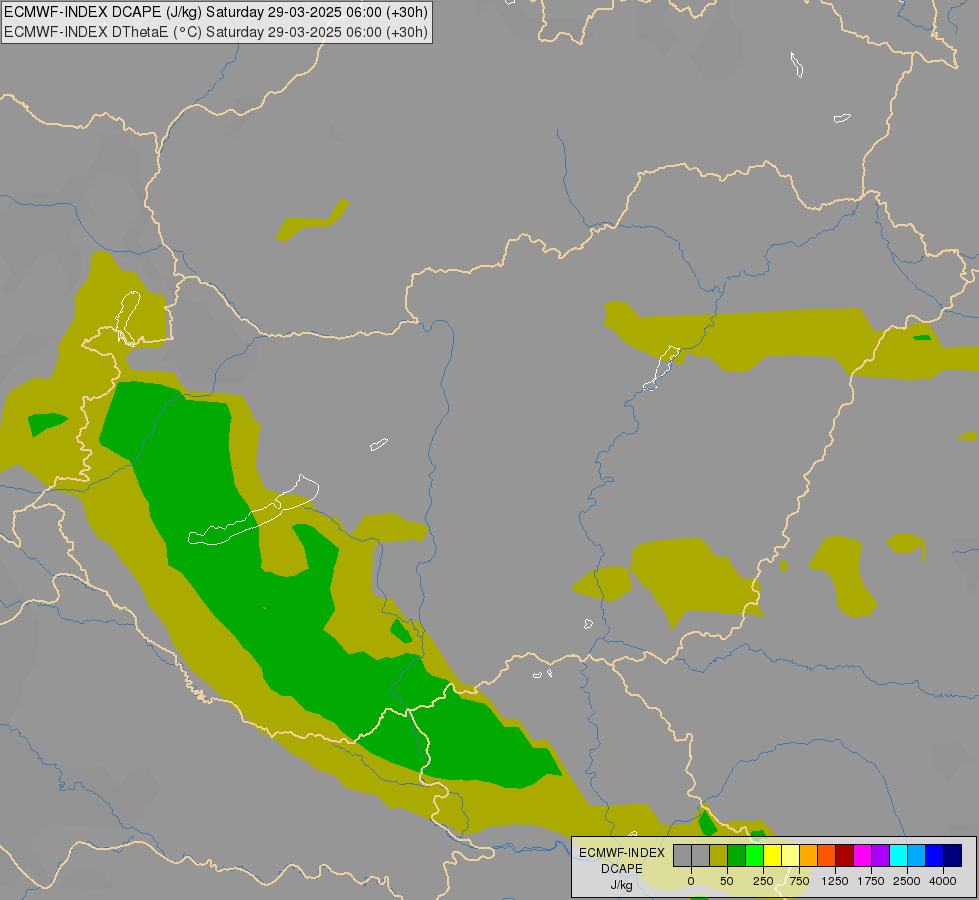Viewport: 979px width, 900px height.
Task: Click the legend tick value '1250'
Action: click(x=835, y=881)
